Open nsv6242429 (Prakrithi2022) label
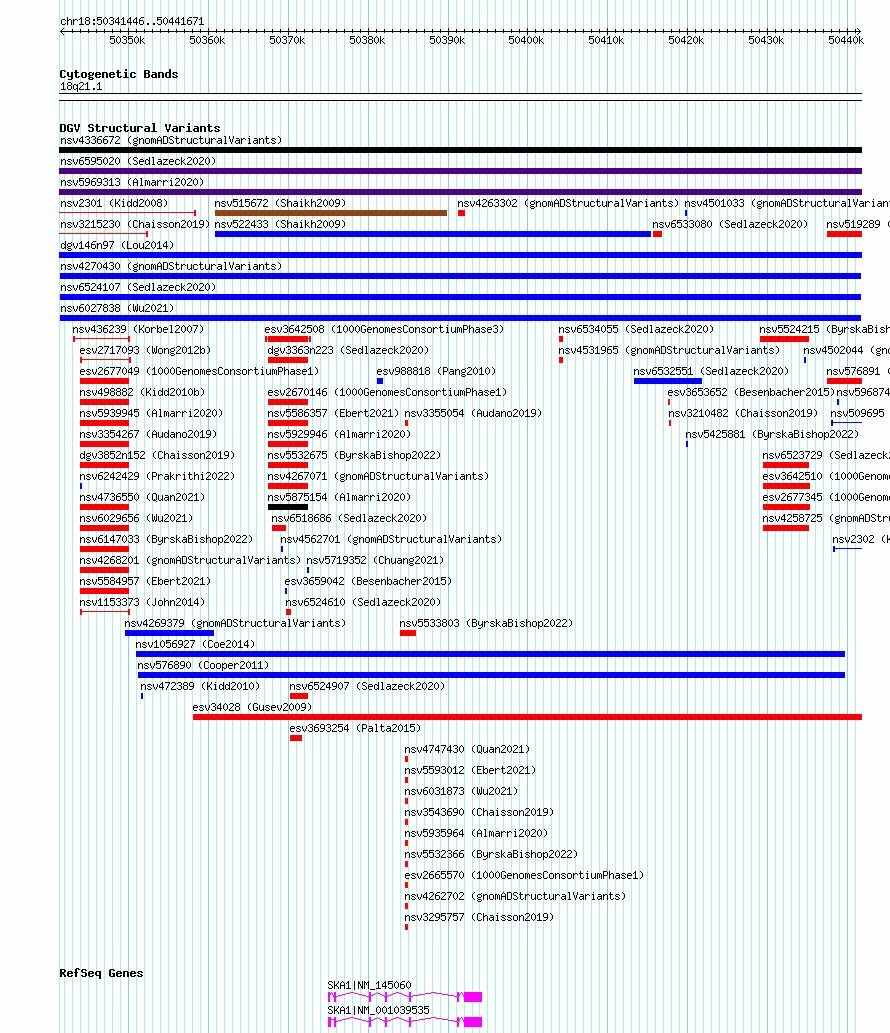This screenshot has width=890, height=1033. tap(157, 477)
